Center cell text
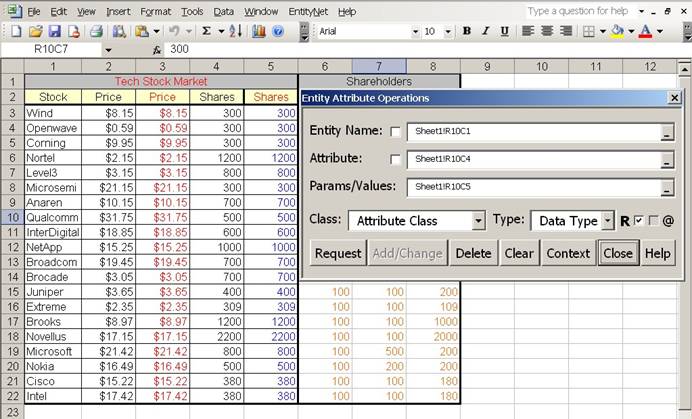 547,31
